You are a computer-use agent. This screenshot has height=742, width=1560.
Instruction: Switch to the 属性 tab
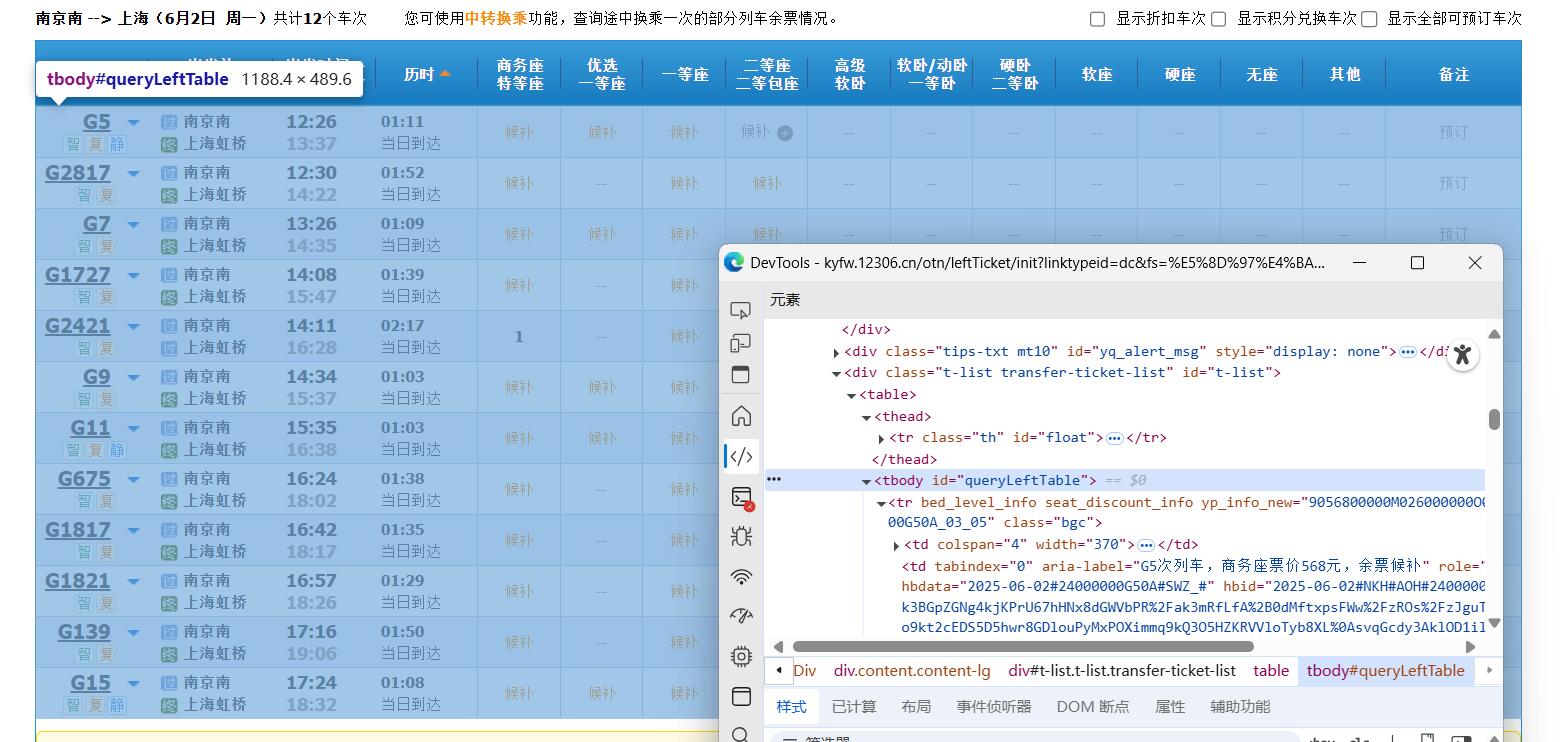(1170, 706)
